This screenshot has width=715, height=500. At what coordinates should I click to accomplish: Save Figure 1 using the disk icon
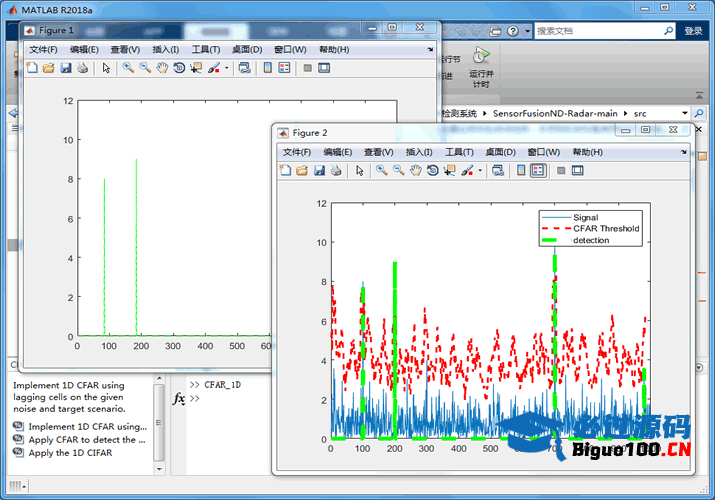66,68
